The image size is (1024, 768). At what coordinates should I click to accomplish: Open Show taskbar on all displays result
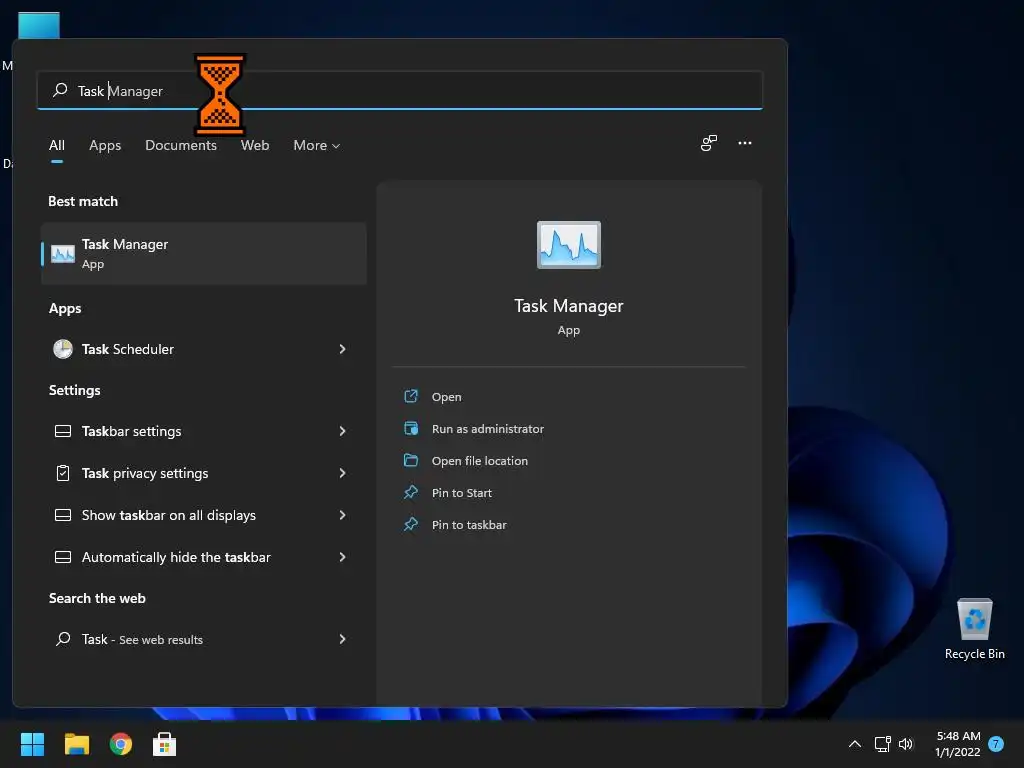(204, 515)
